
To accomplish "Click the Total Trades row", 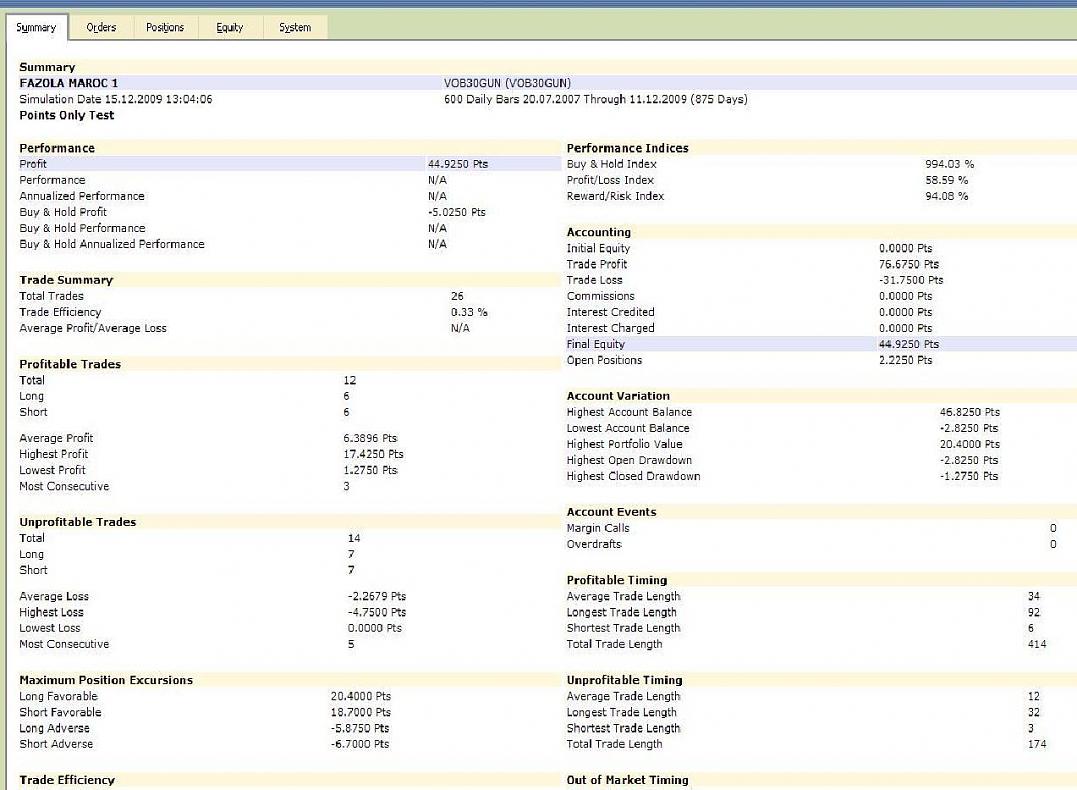I will click(52, 296).
